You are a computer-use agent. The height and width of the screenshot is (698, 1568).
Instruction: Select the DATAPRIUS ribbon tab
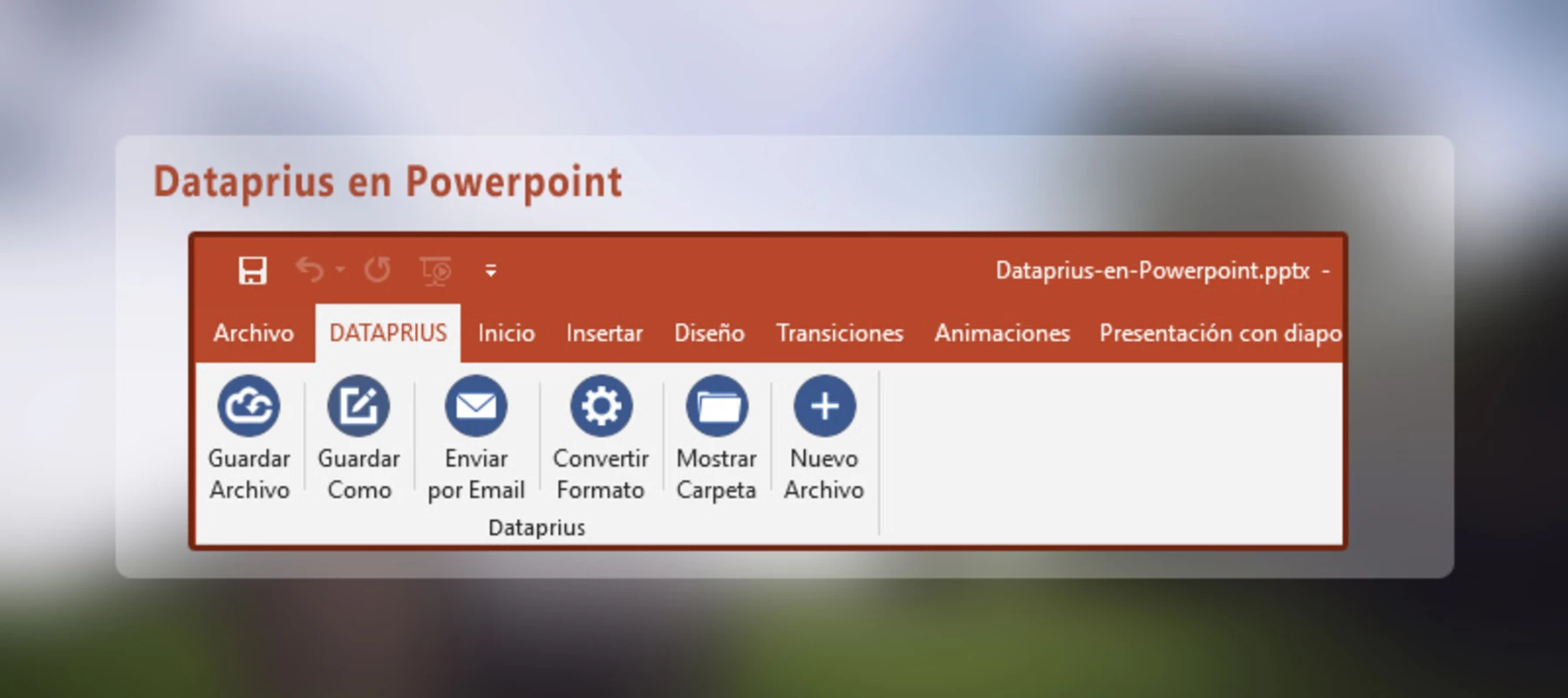388,333
